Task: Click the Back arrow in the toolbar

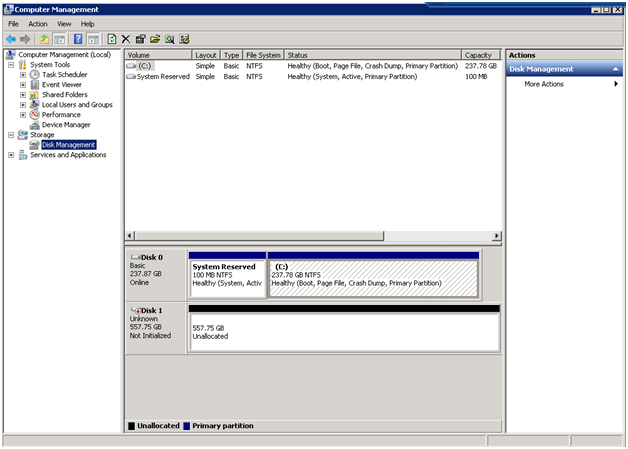Action: tap(10, 39)
